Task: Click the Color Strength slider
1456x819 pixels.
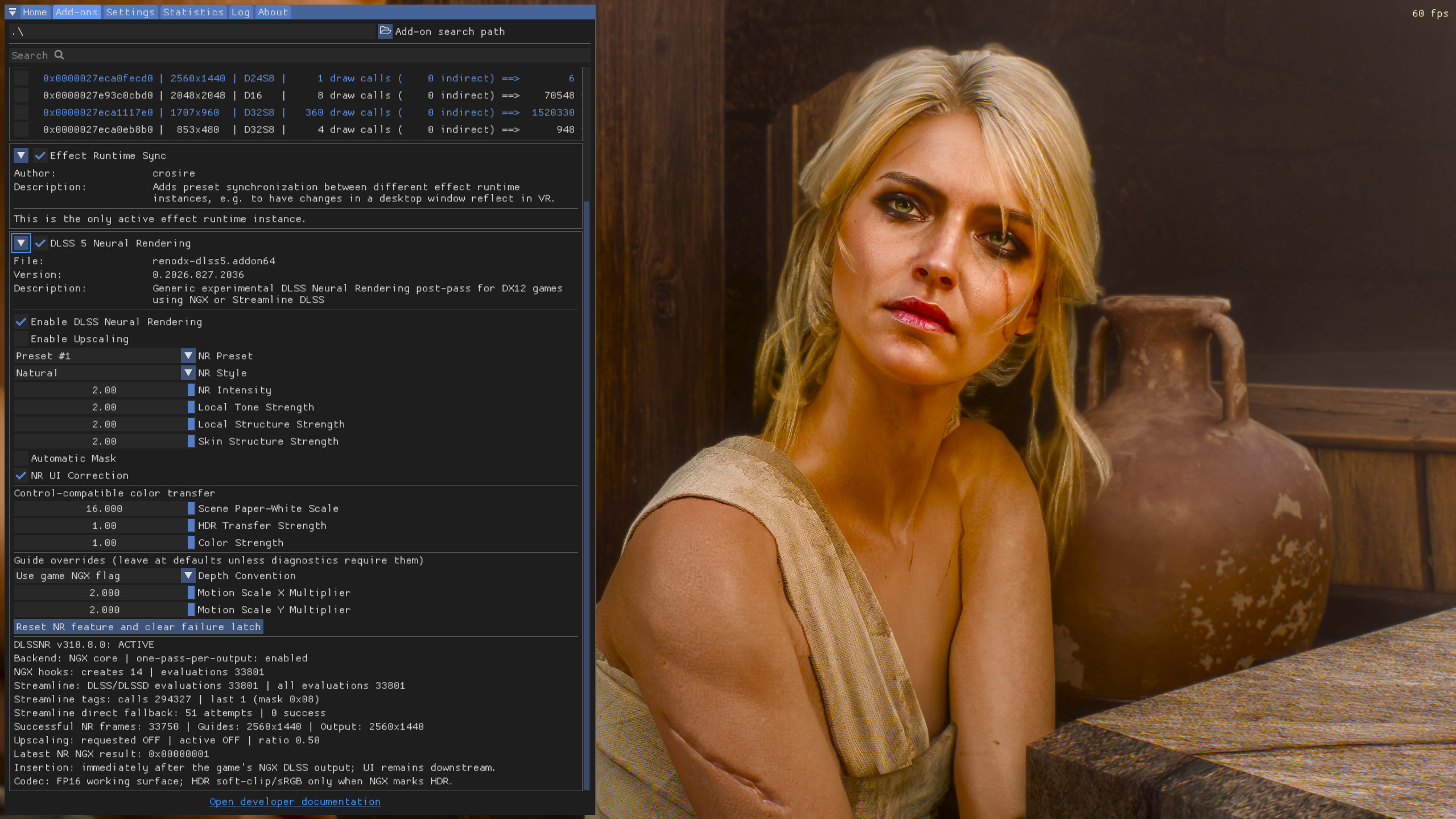Action: point(105,542)
